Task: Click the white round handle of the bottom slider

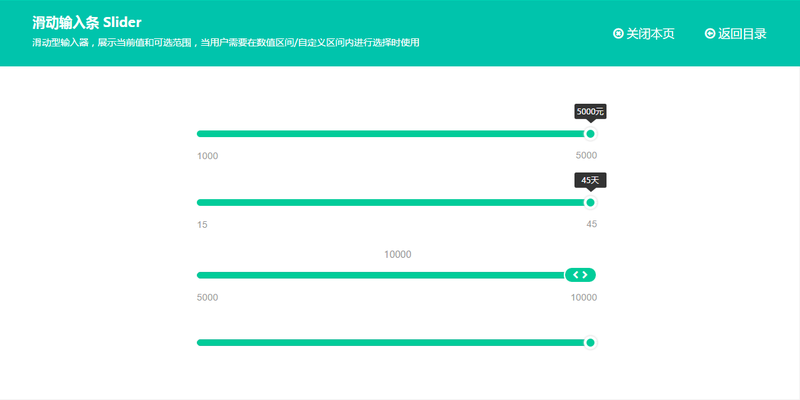Action: click(x=590, y=343)
